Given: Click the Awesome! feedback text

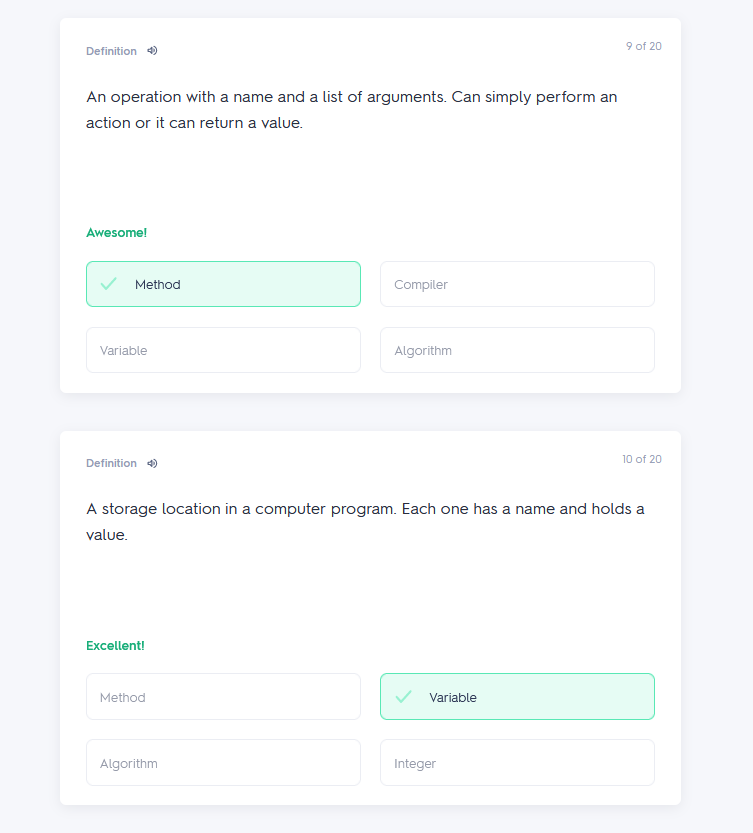Looking at the screenshot, I should coord(116,233).
